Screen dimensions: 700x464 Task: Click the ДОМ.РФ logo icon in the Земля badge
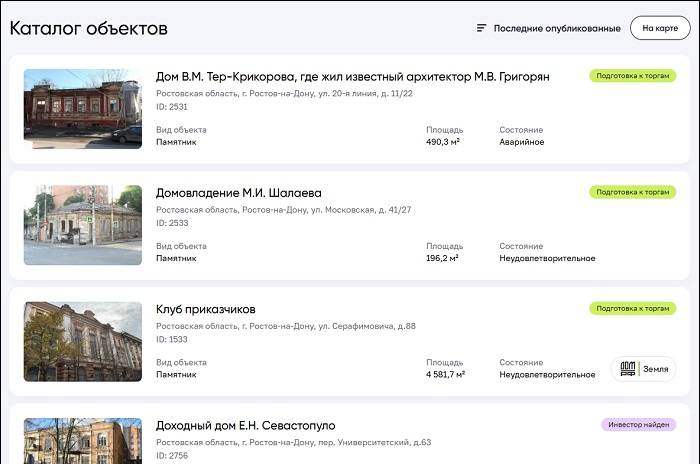click(x=628, y=369)
